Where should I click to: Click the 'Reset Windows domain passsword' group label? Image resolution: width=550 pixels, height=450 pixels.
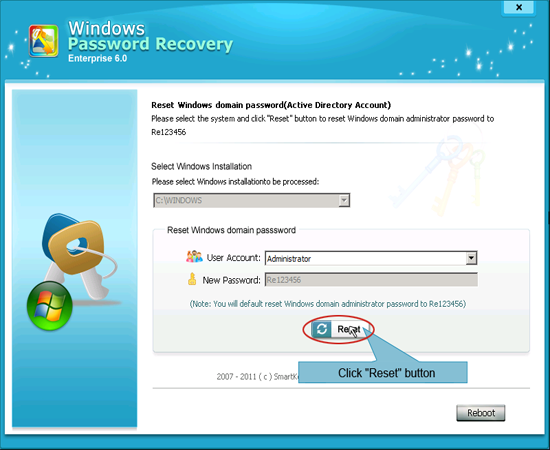point(232,230)
